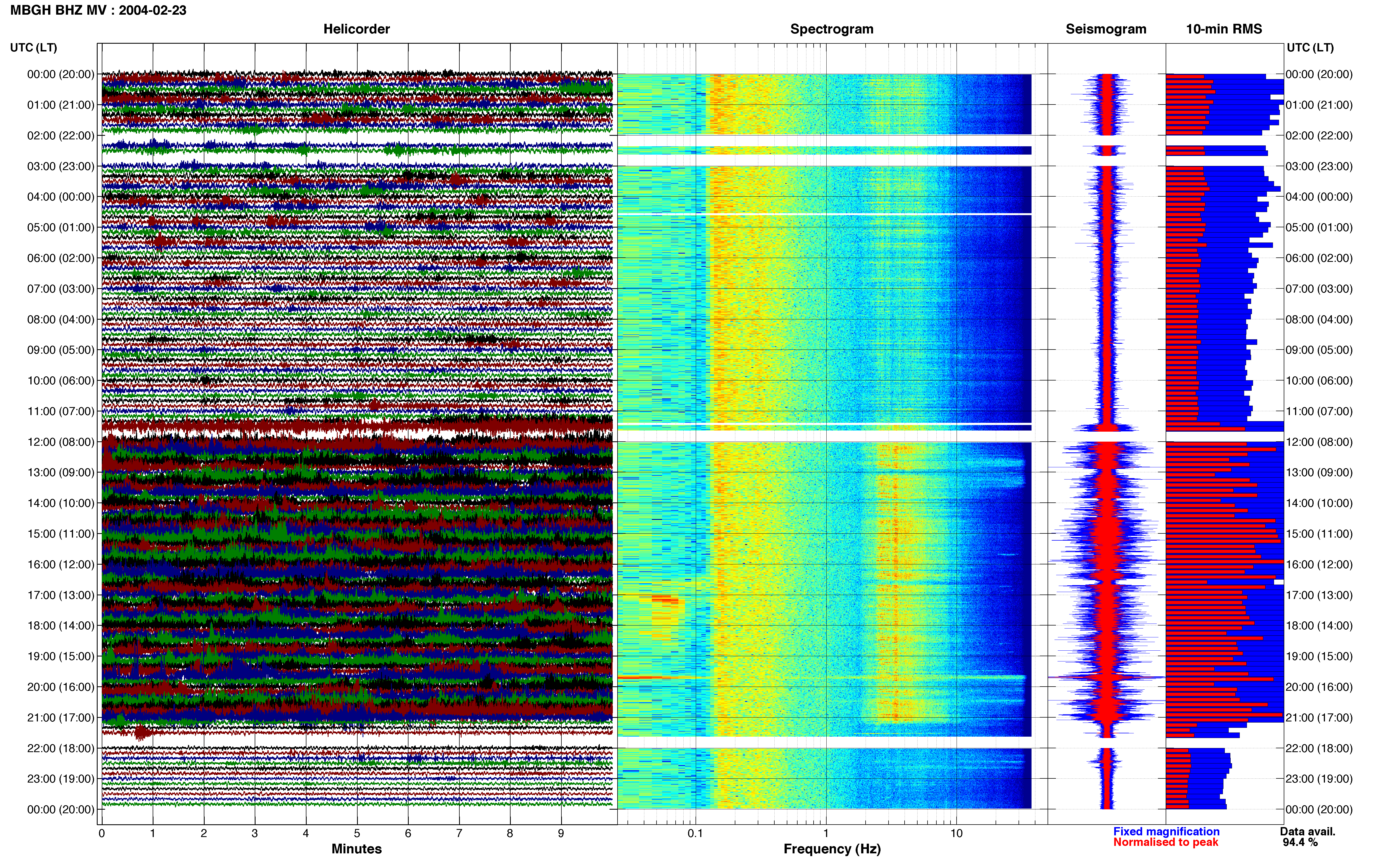This screenshot has height=868, width=1388.
Task: Click left axis label '13:00 (09:00)'
Action: point(61,472)
